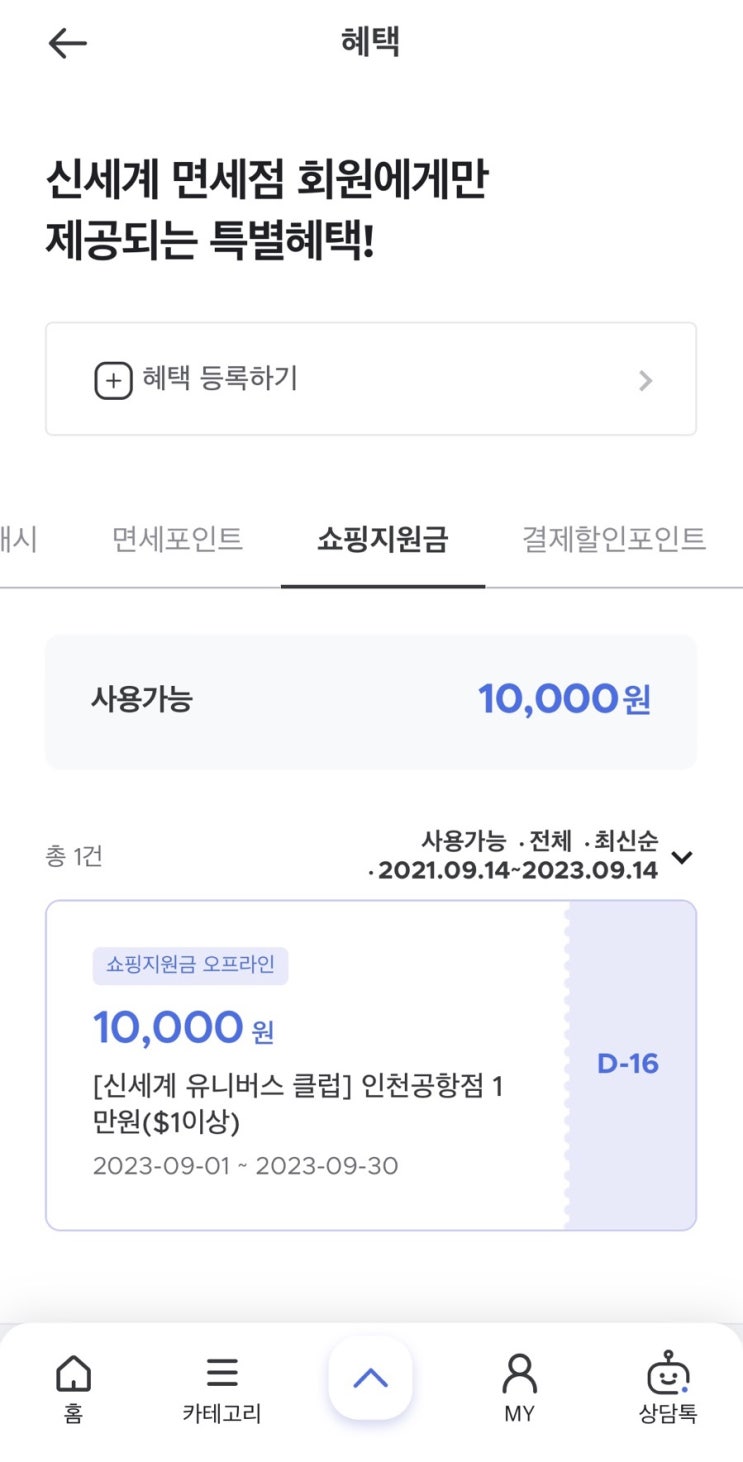Viewport: 743px width, 1462px height.
Task: Open the 카테고리 hamburger menu icon
Action: 222,1373
